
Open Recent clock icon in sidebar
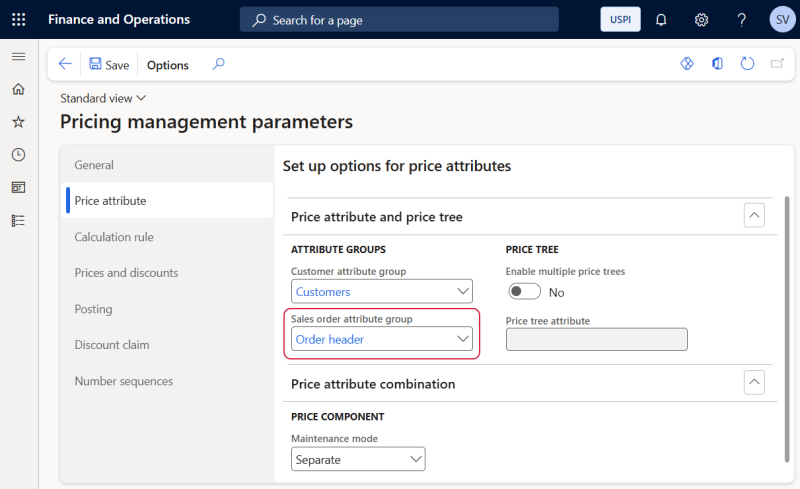[x=18, y=155]
